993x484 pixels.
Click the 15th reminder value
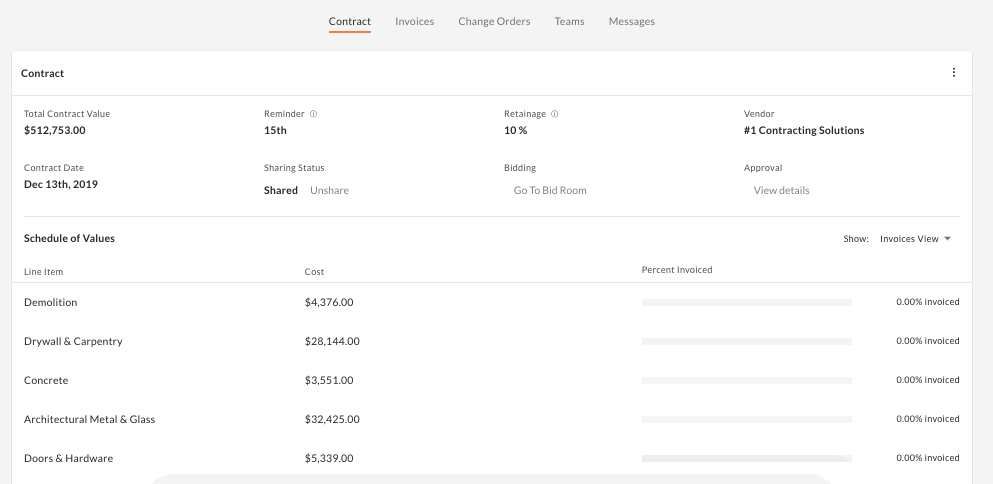pos(275,131)
